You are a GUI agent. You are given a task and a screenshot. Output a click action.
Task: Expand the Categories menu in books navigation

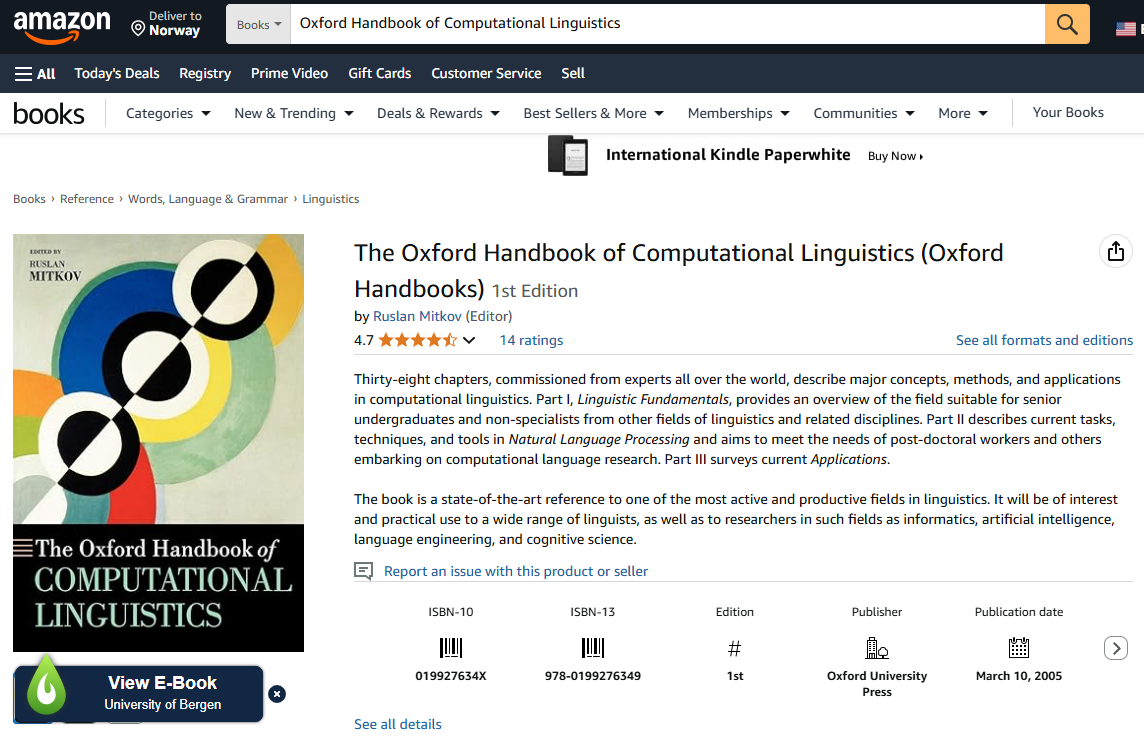pos(167,113)
